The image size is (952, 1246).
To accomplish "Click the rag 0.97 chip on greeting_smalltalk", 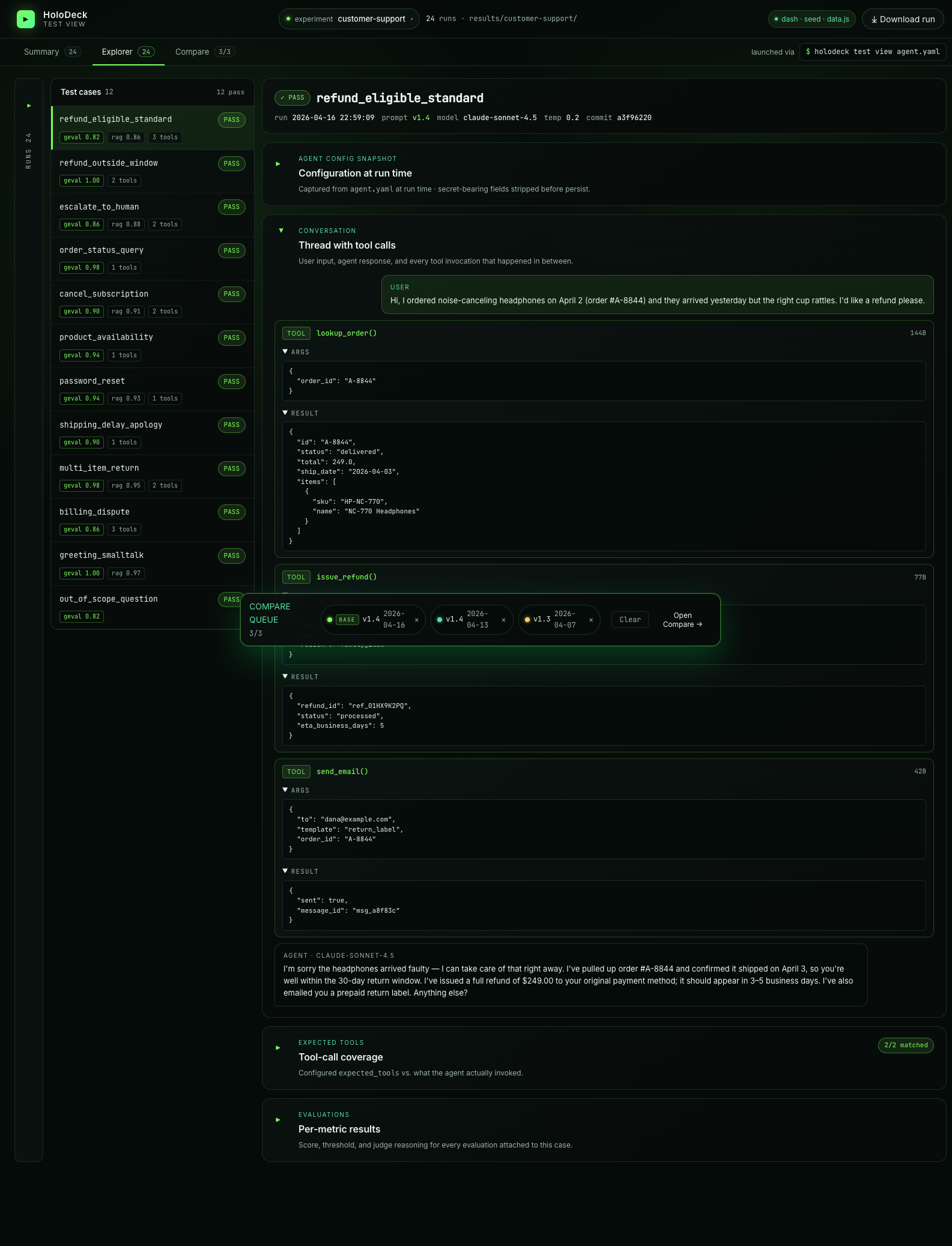I will 126,573.
